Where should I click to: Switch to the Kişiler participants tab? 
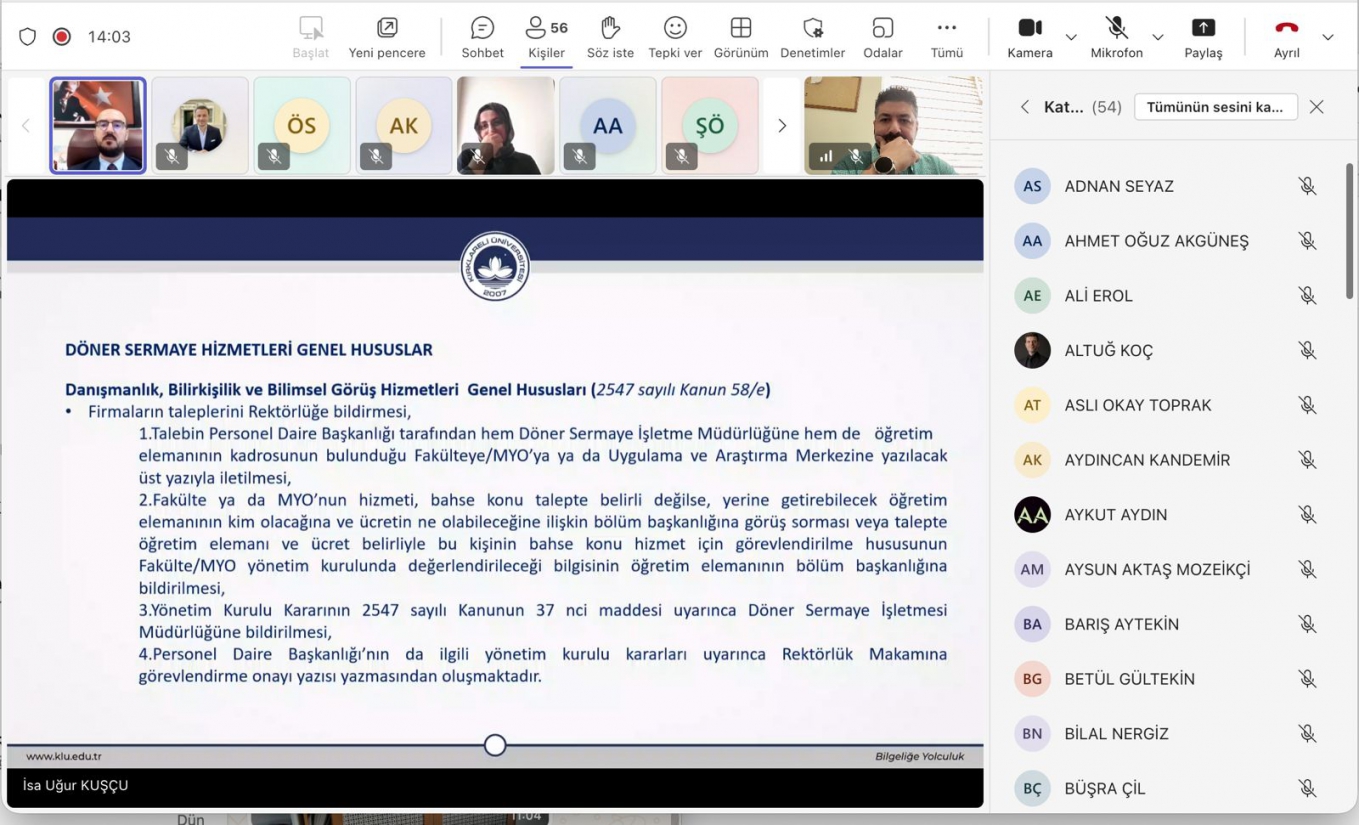point(547,37)
